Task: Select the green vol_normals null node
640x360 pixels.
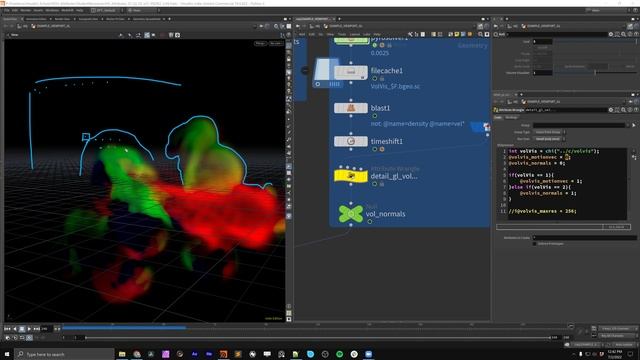Action: pos(351,213)
